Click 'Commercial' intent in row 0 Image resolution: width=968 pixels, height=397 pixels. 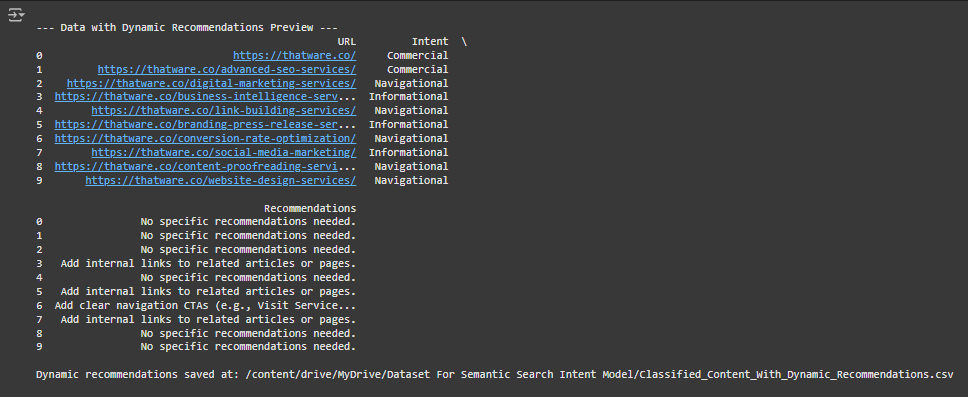coord(417,56)
